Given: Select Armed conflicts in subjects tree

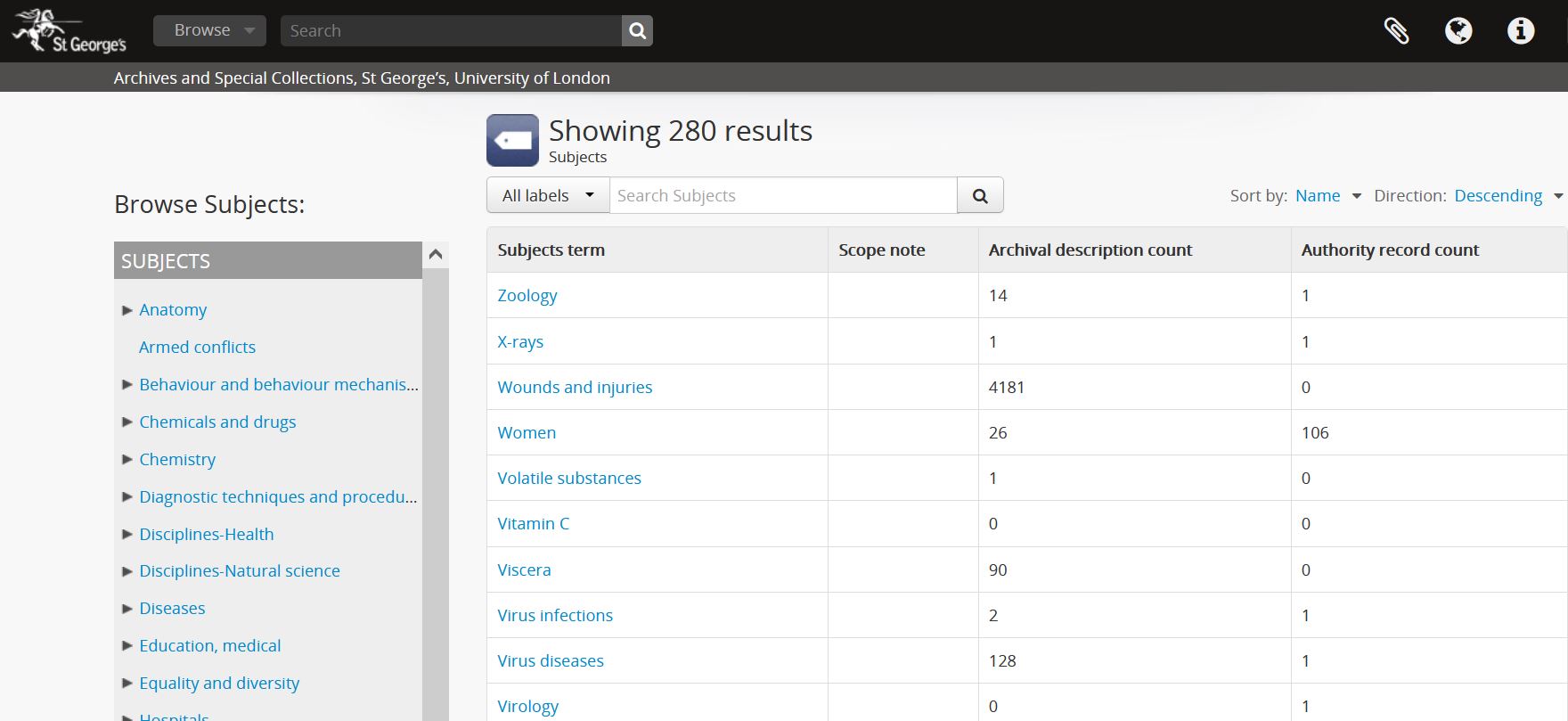Looking at the screenshot, I should coord(197,348).
